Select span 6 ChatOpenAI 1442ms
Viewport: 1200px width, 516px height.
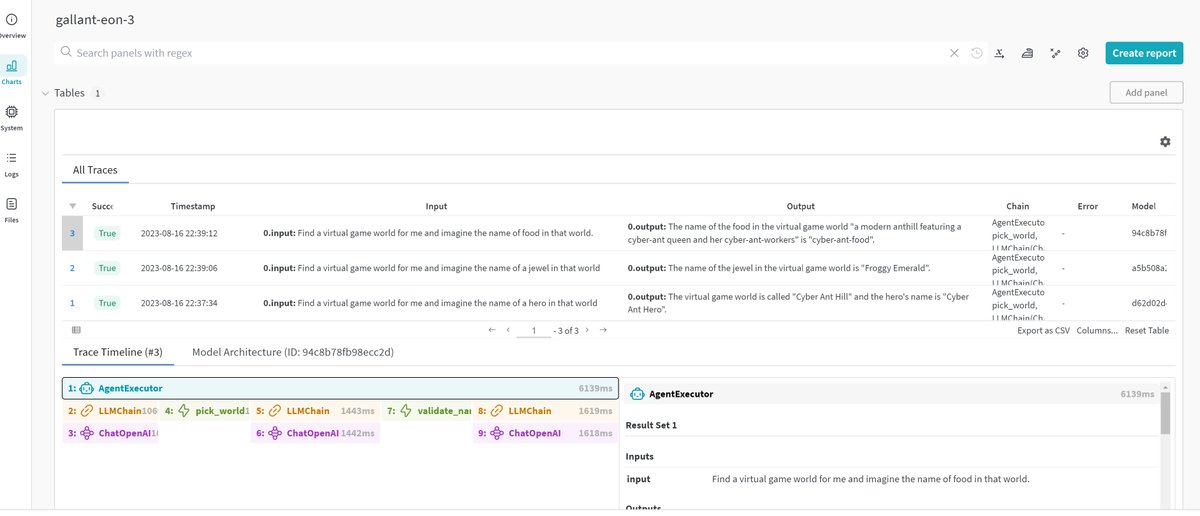pos(315,433)
